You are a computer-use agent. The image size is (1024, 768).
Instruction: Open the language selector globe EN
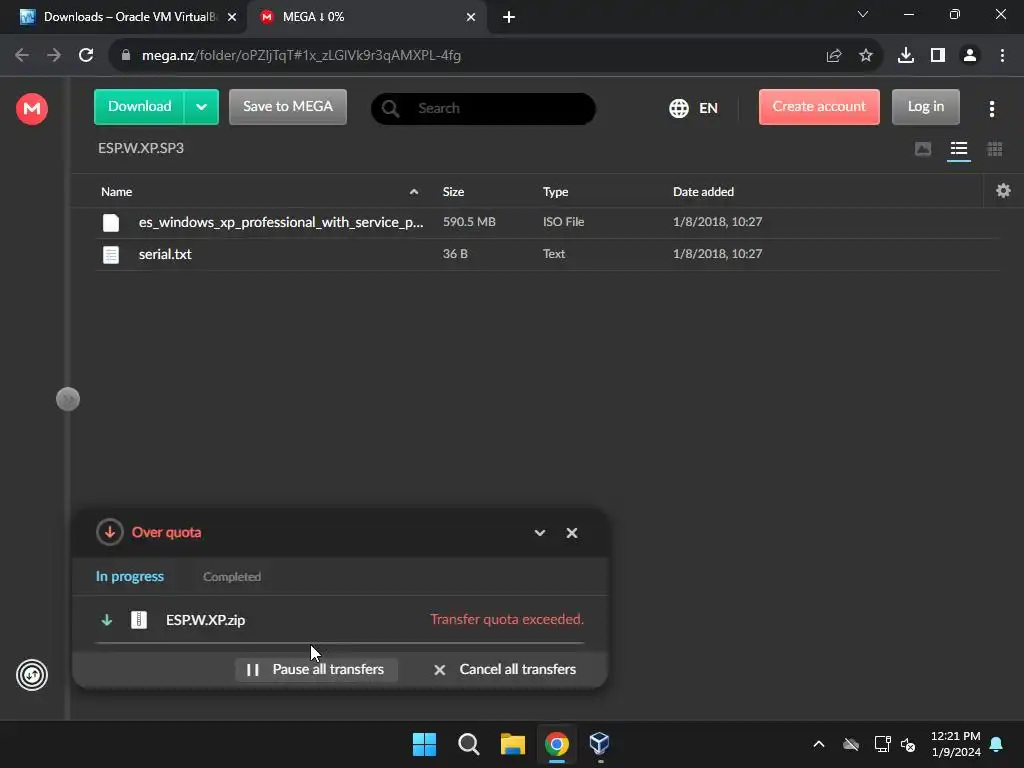click(x=693, y=108)
